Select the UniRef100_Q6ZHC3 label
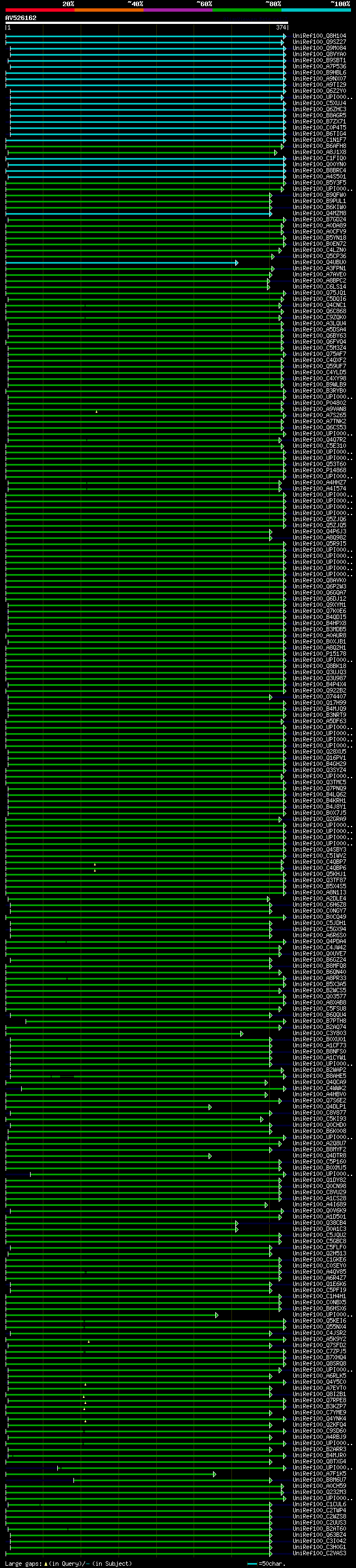This screenshot has width=356, height=1568. (319, 110)
